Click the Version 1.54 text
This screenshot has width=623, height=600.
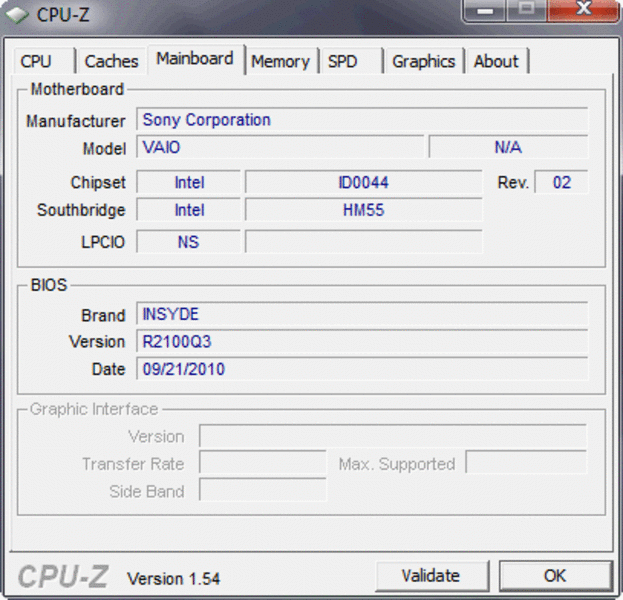(174, 579)
